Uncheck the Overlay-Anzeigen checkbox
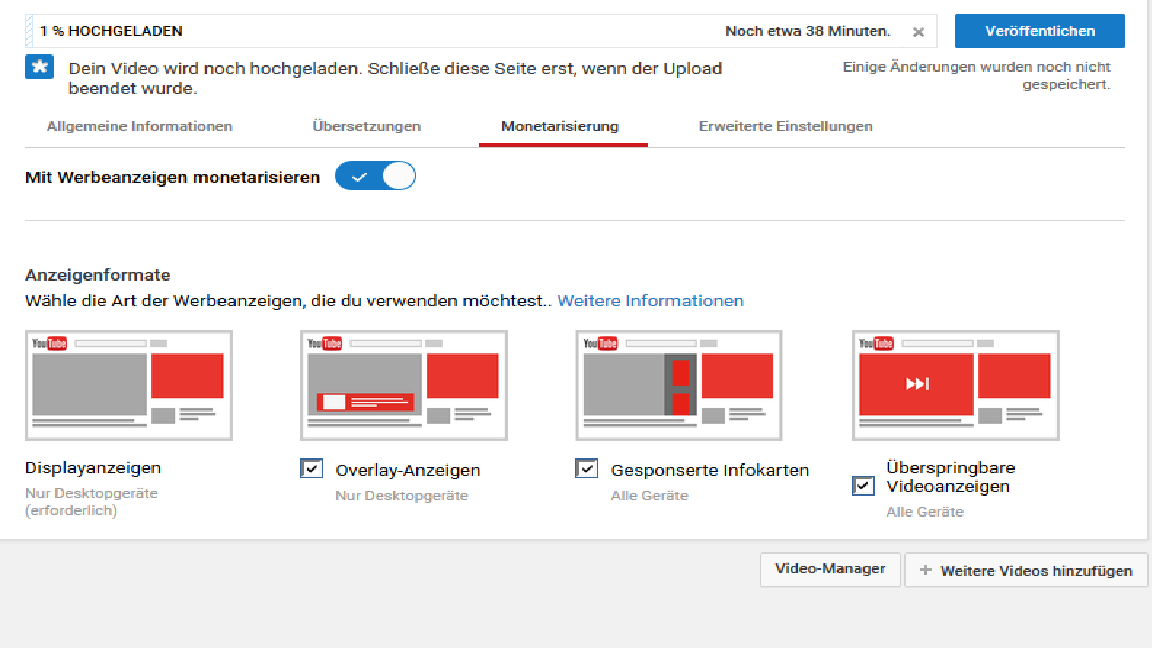1152x648 pixels. (x=311, y=468)
